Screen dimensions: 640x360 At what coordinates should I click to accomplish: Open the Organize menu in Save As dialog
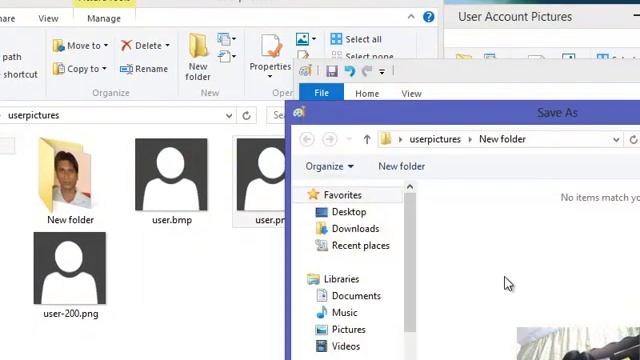(329, 166)
